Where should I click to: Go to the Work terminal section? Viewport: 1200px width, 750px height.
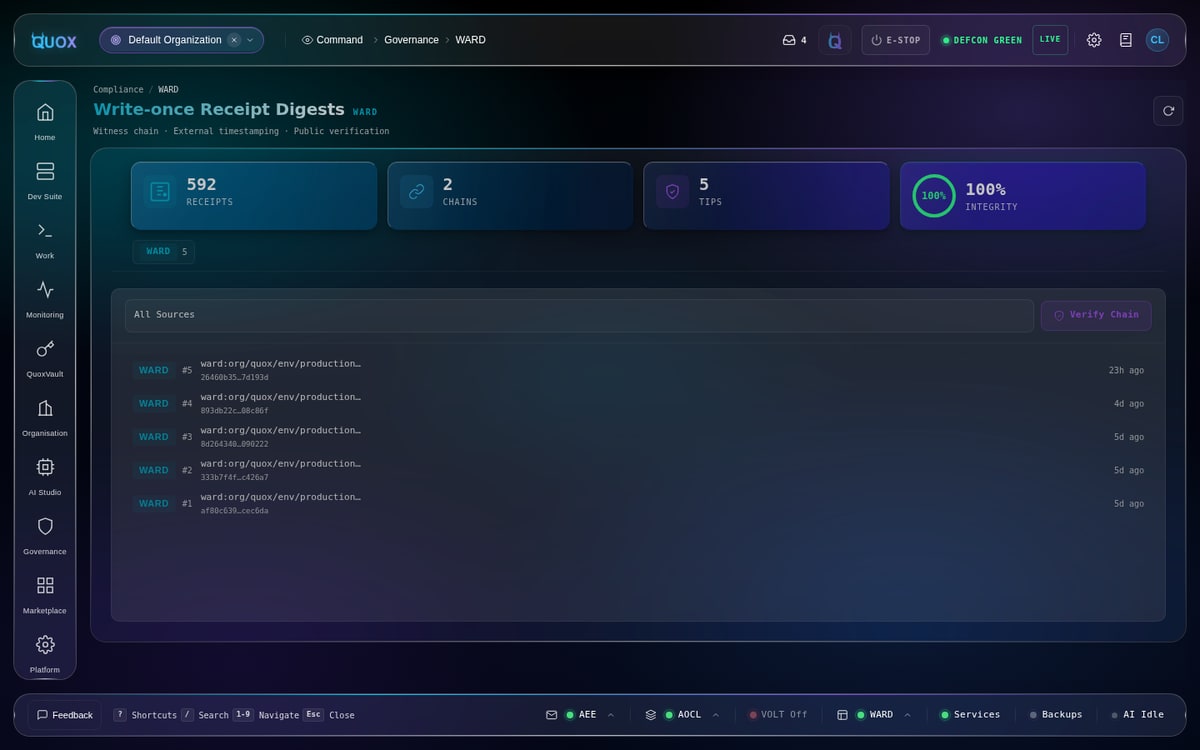coord(45,238)
